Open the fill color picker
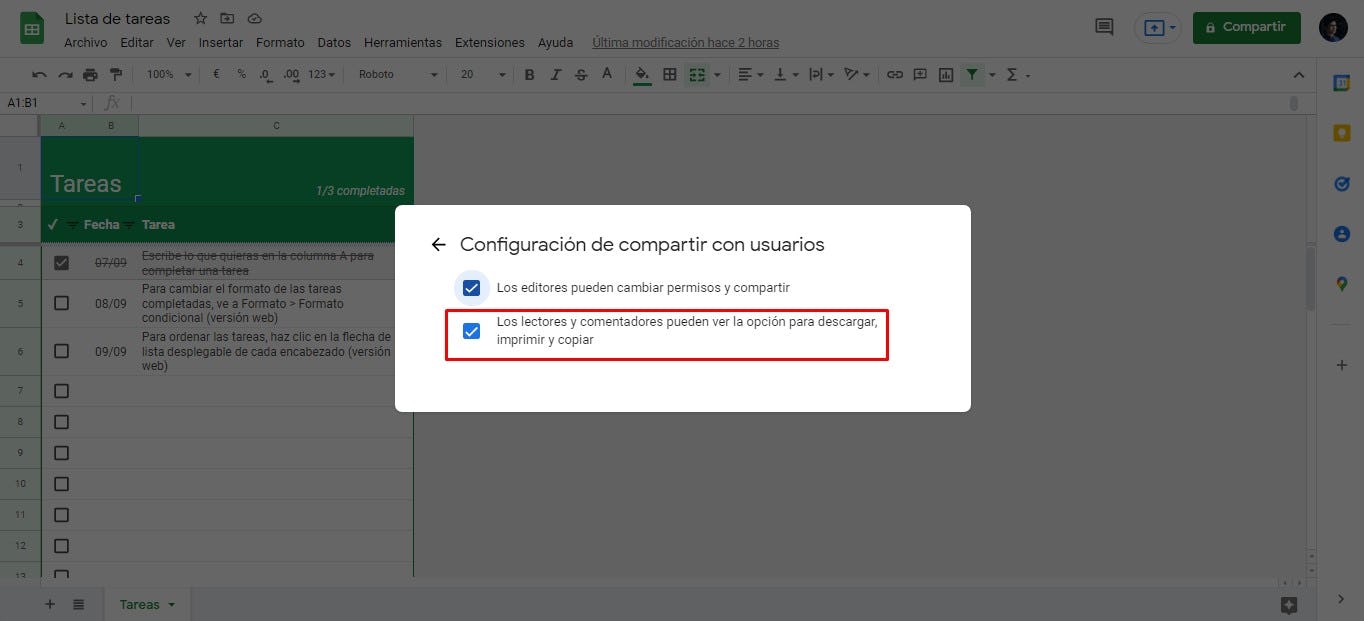The width and height of the screenshot is (1364, 621). coord(641,74)
